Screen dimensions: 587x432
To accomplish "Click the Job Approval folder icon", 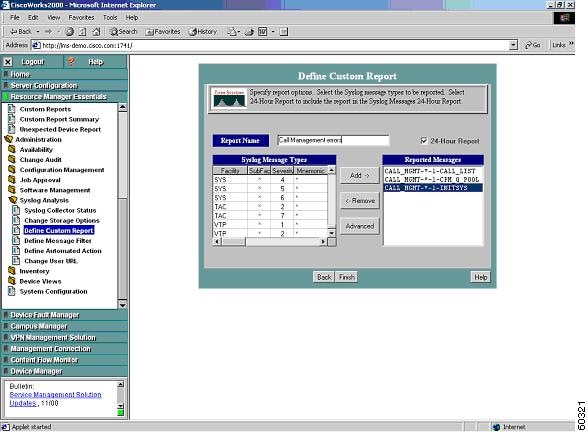I will coord(12,180).
